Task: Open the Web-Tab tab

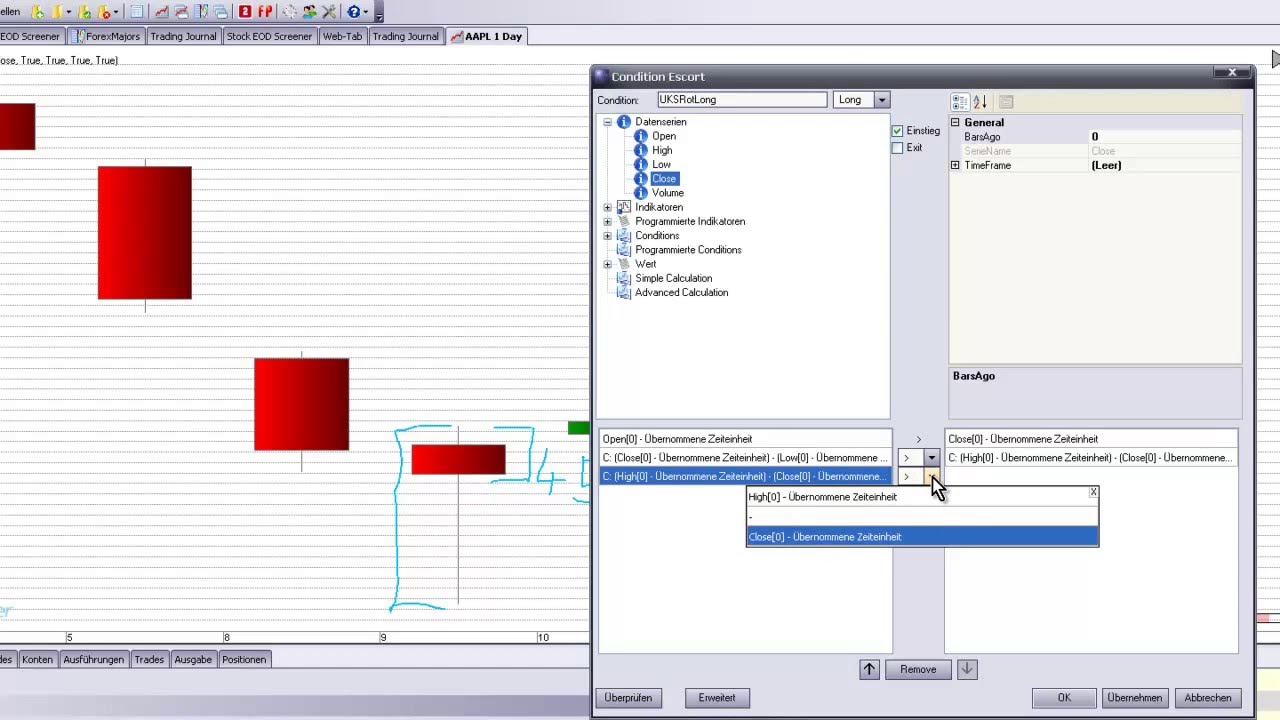Action: click(342, 36)
